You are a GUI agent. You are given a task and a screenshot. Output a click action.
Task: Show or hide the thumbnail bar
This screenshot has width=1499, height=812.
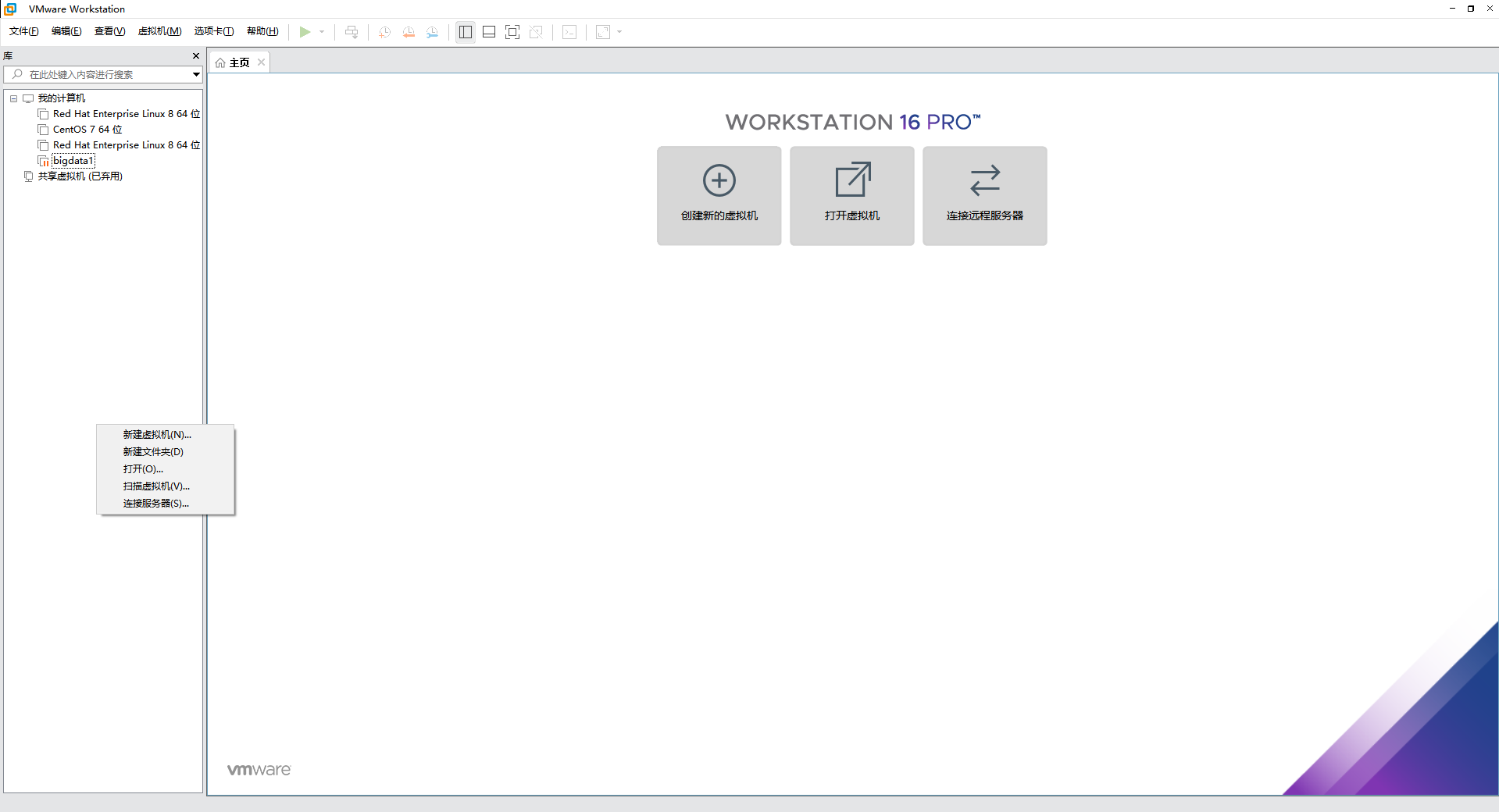[488, 32]
